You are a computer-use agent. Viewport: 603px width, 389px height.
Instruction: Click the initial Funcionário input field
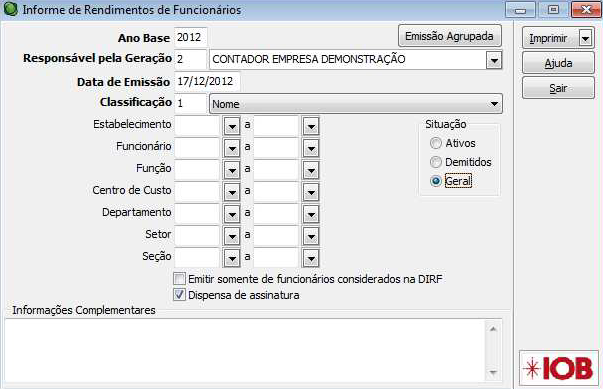[x=198, y=148]
